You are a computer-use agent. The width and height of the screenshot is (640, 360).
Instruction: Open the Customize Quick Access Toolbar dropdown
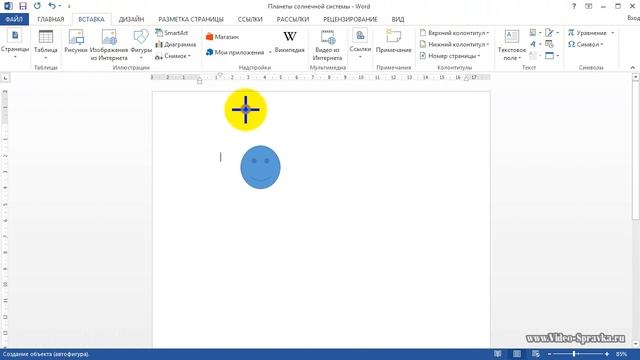[69, 6]
